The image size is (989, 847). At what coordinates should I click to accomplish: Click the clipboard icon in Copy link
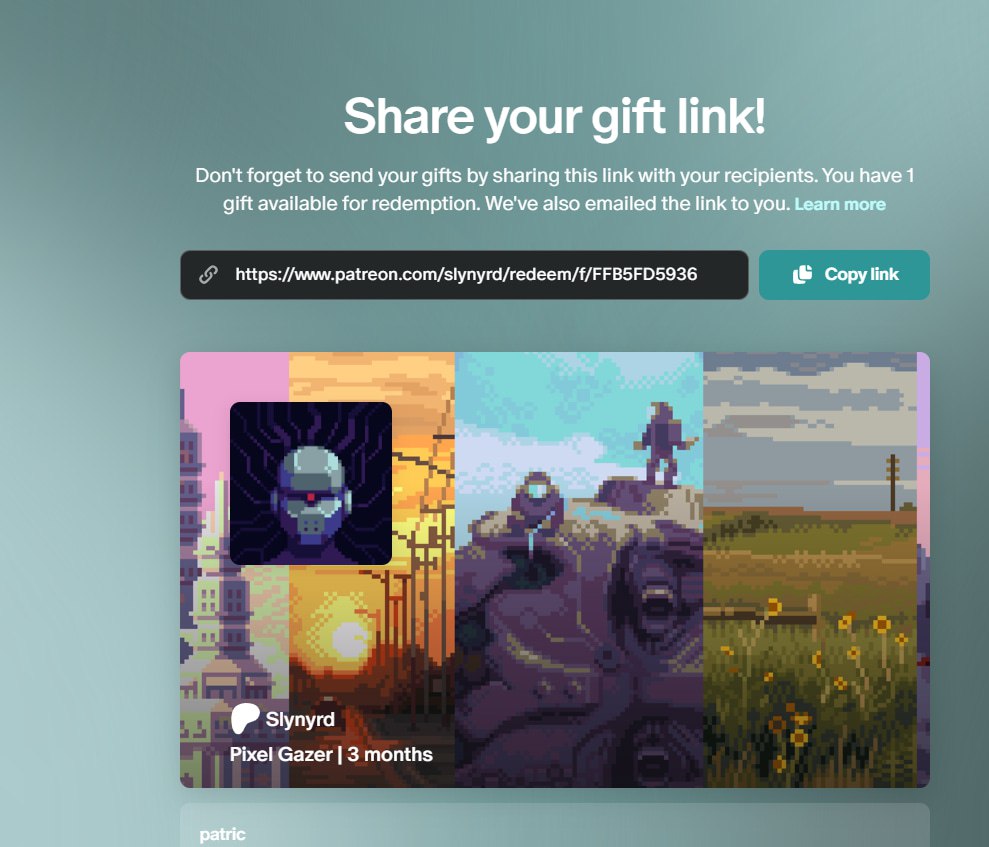tap(802, 274)
